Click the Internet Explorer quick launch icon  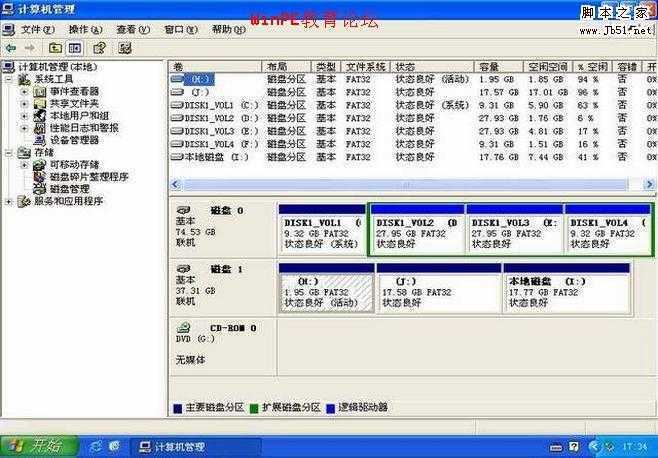click(115, 446)
